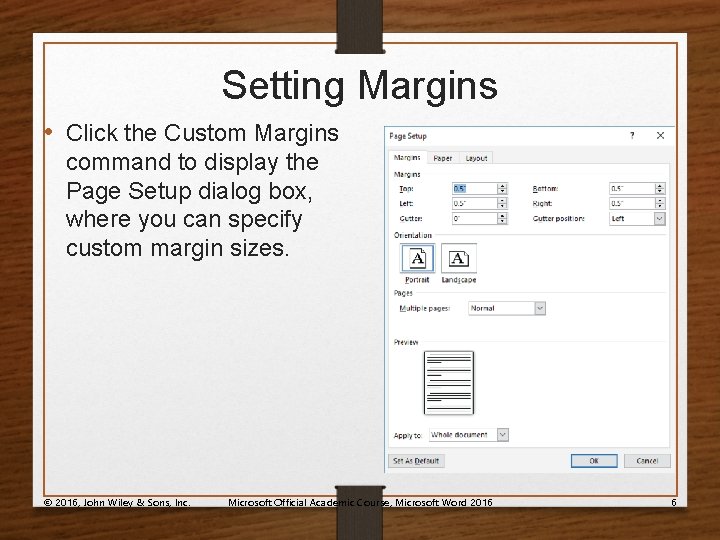Close the Page Setup dialog
Viewport: 720px width, 540px height.
(660, 135)
